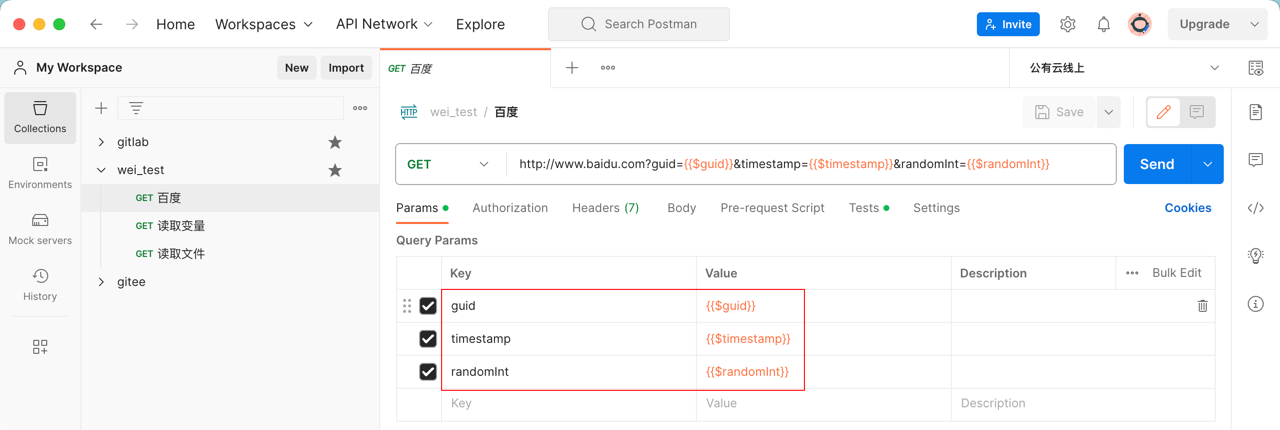Expand the gitee collection
This screenshot has width=1280, height=430.
pyautogui.click(x=101, y=282)
